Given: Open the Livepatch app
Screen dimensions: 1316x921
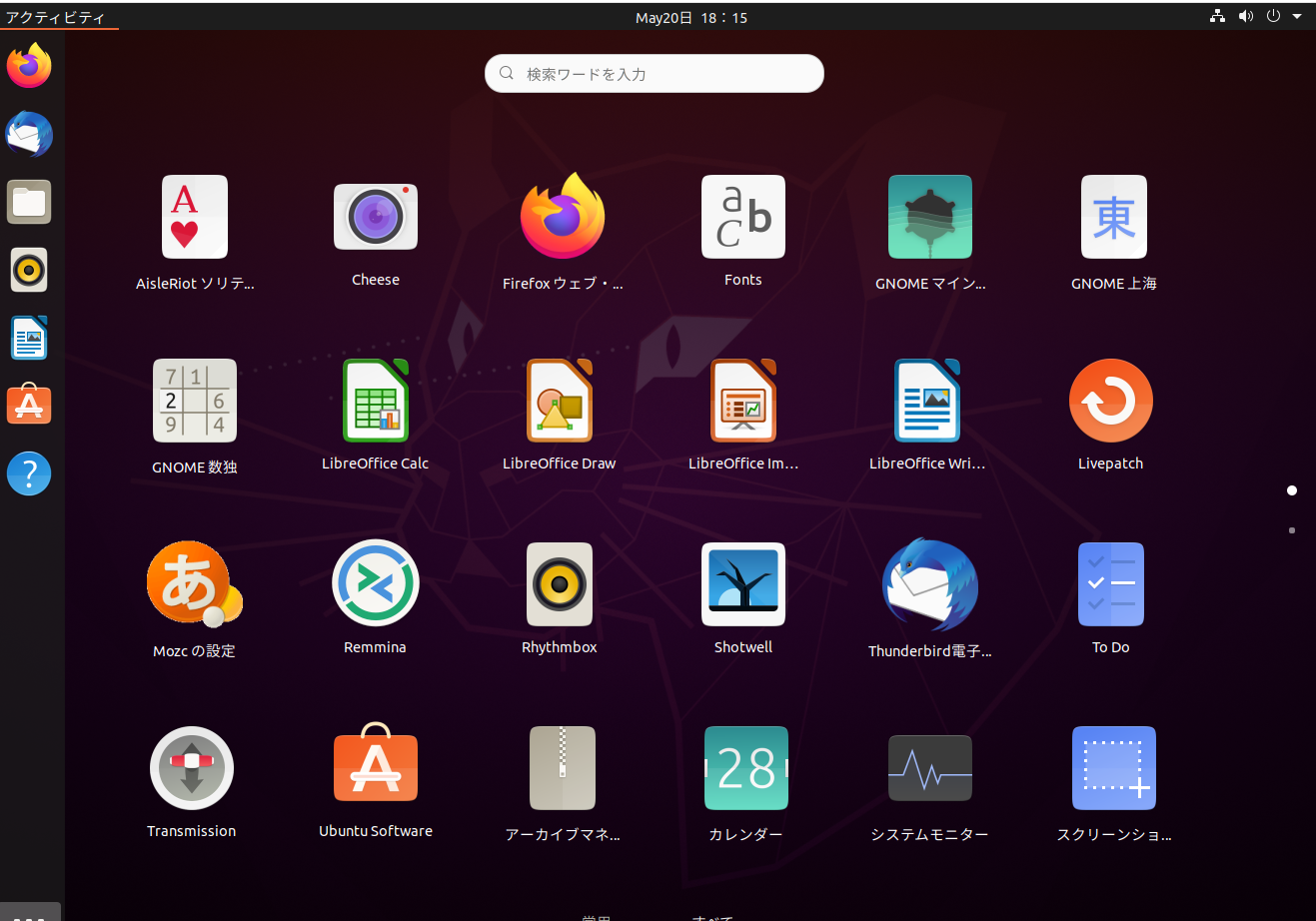Looking at the screenshot, I should point(1111,401).
